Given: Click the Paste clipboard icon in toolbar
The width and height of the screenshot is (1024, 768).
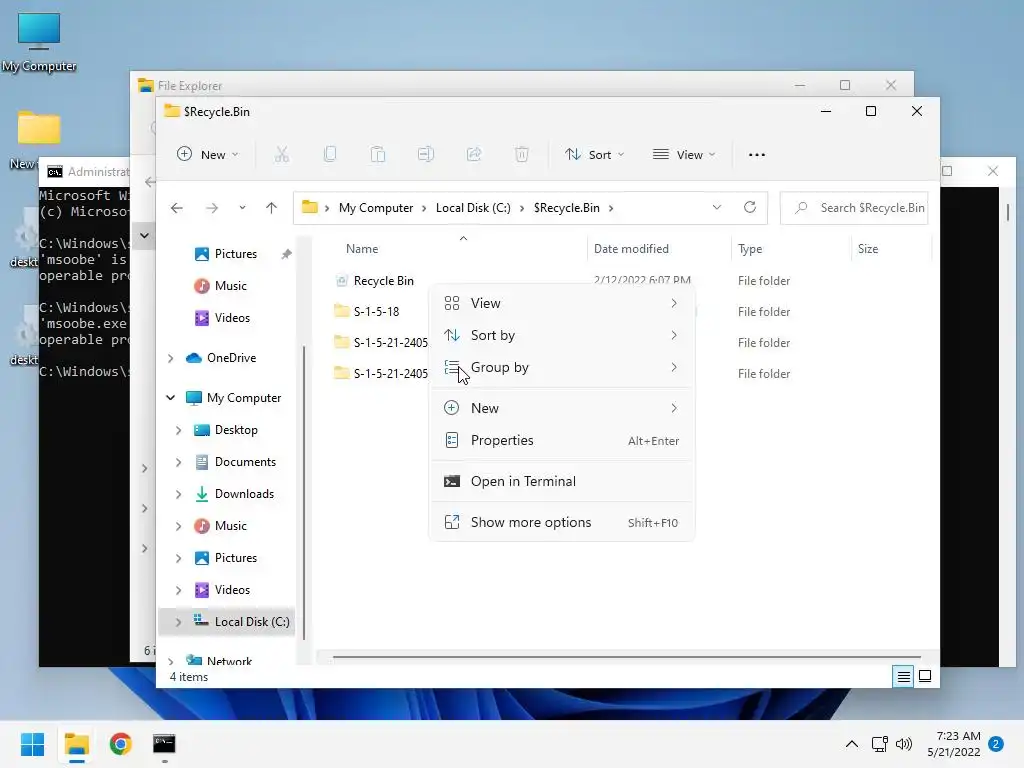Looking at the screenshot, I should [x=377, y=155].
